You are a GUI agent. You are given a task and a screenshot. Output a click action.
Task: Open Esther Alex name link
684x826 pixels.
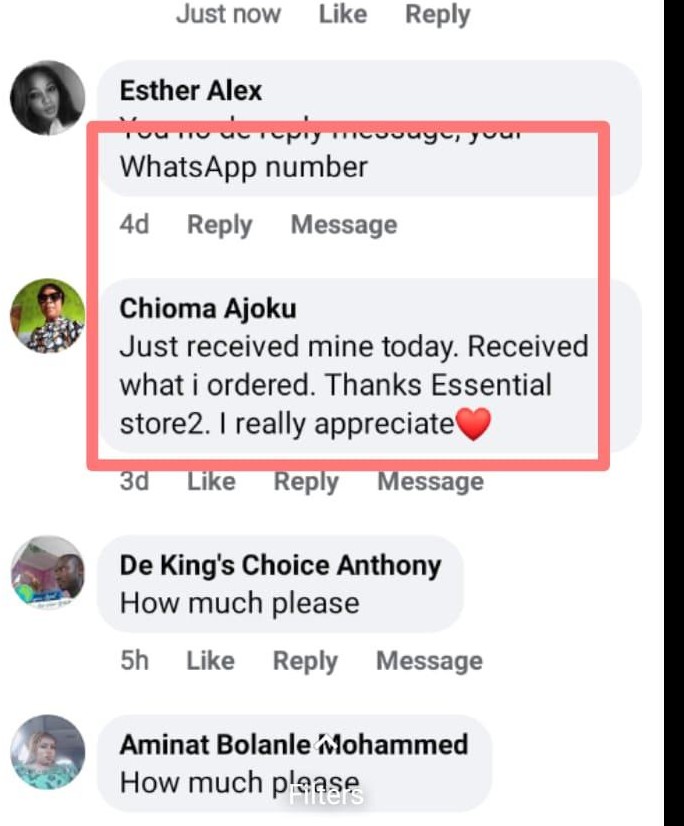tap(191, 91)
